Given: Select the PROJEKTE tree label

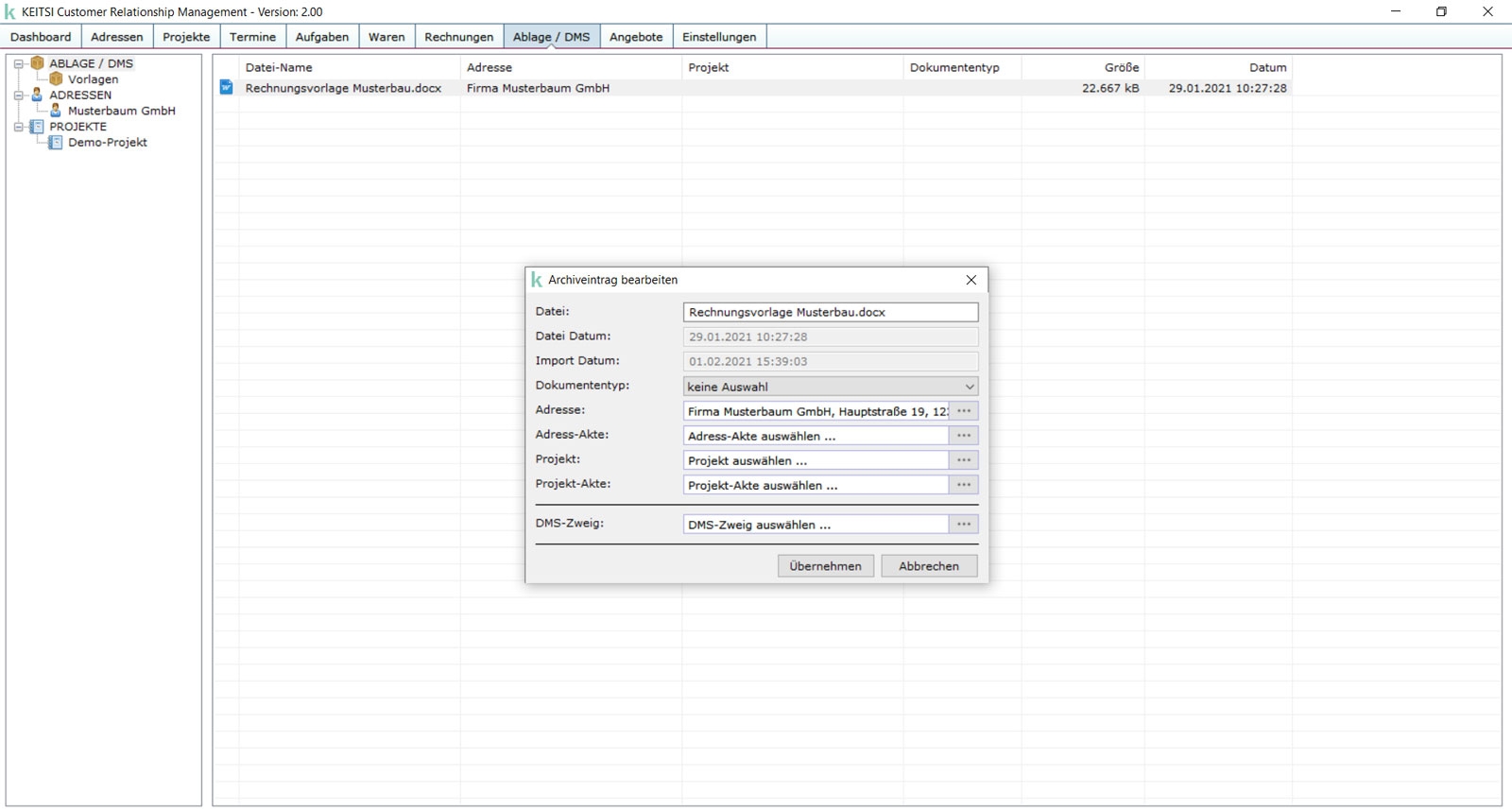Looking at the screenshot, I should [78, 127].
